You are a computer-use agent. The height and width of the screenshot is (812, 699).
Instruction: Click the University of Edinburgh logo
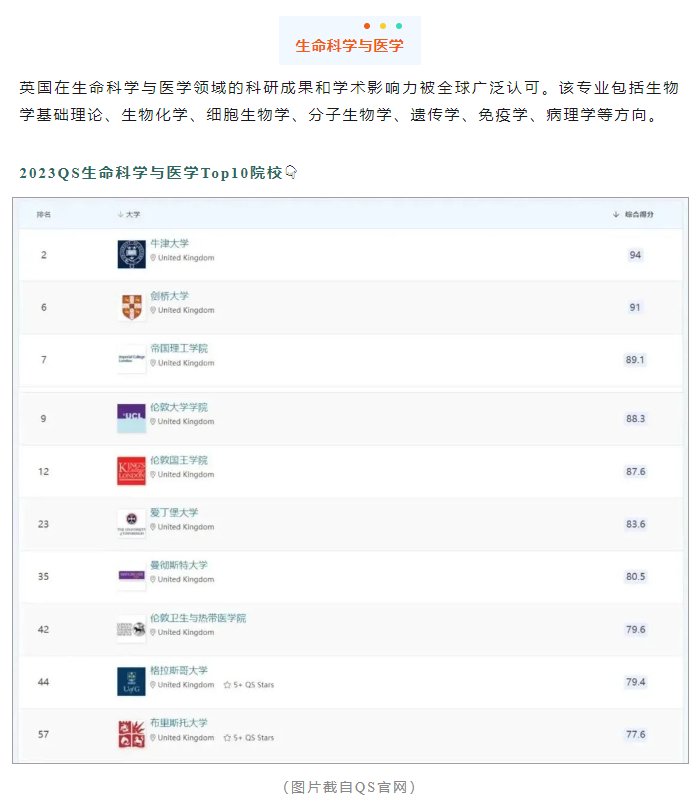pos(132,524)
